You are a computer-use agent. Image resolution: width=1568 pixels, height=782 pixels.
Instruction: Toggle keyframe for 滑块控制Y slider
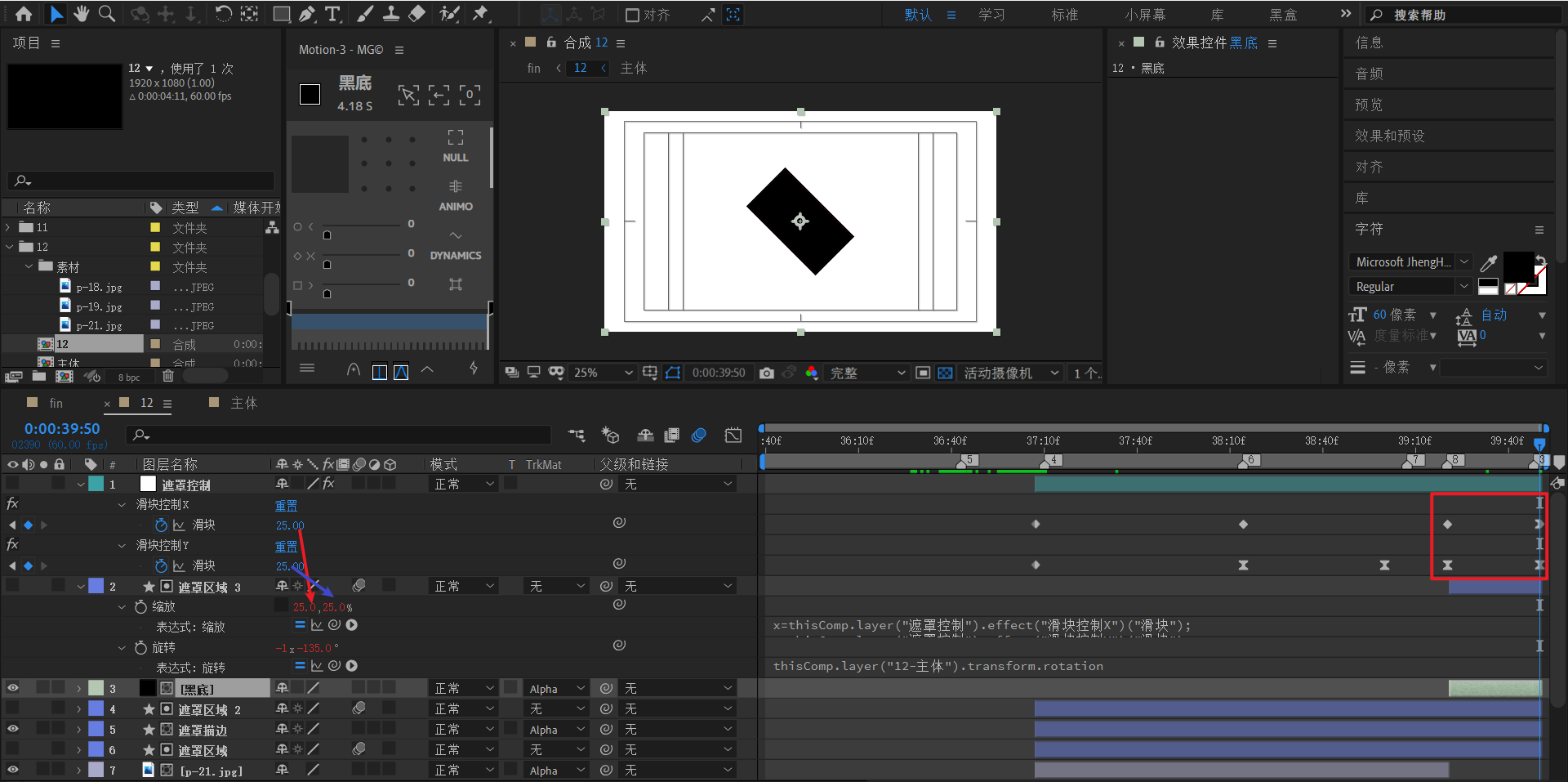click(28, 565)
